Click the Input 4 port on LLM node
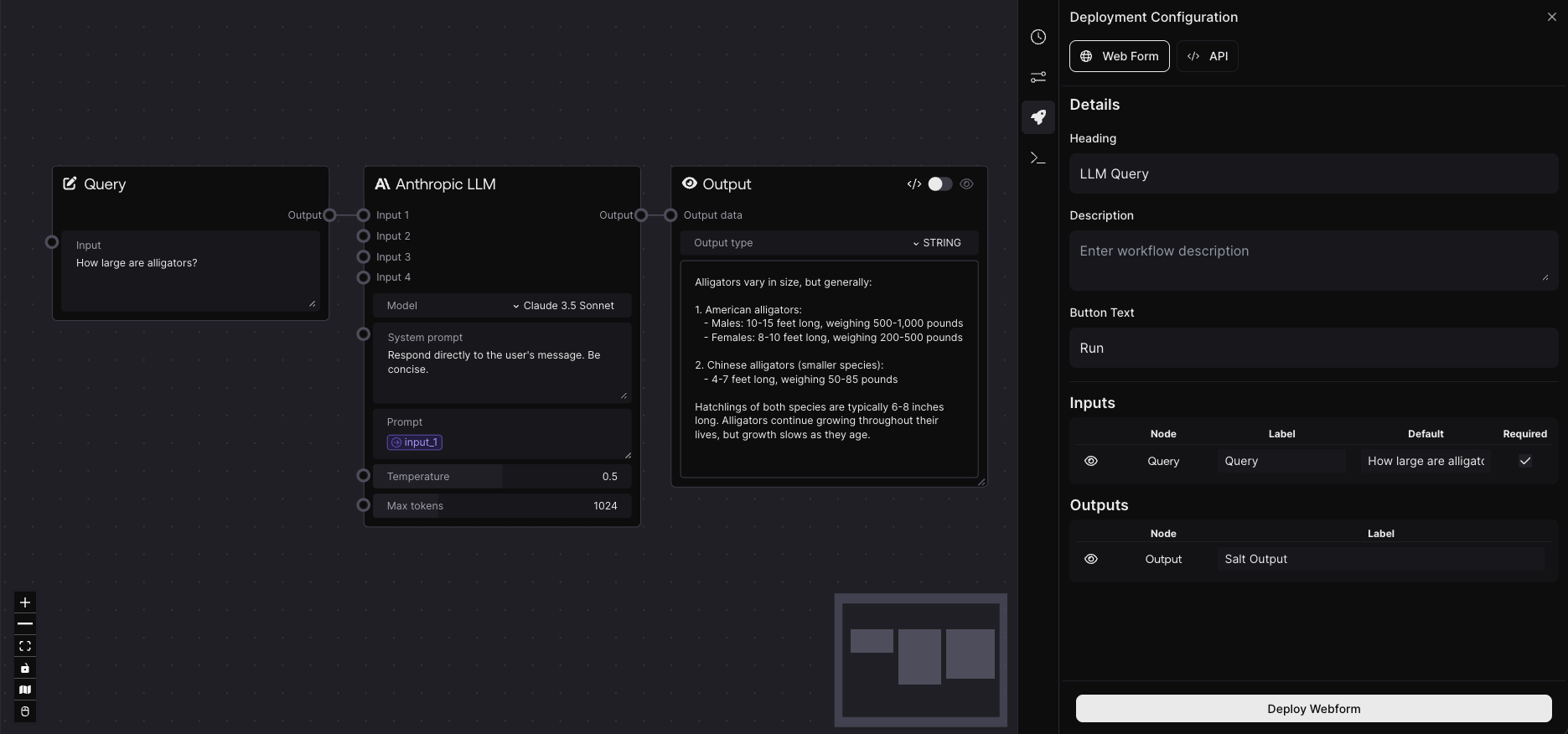The image size is (1568, 734). pos(364,277)
